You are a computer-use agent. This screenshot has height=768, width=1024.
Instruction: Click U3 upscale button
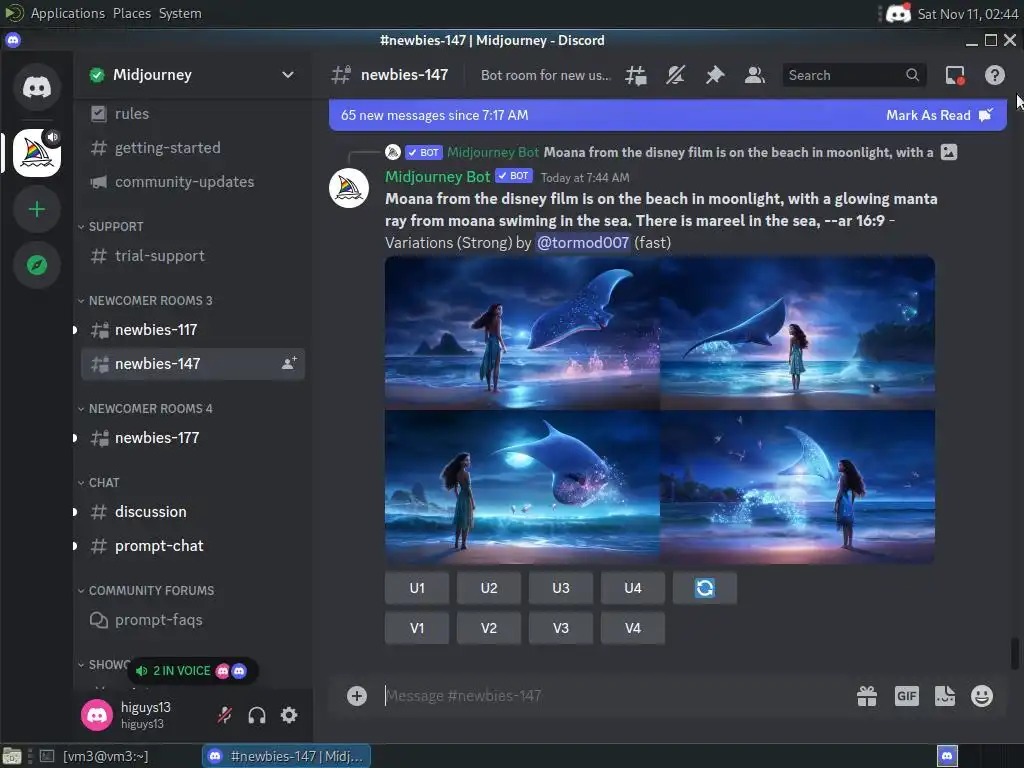tap(560, 588)
